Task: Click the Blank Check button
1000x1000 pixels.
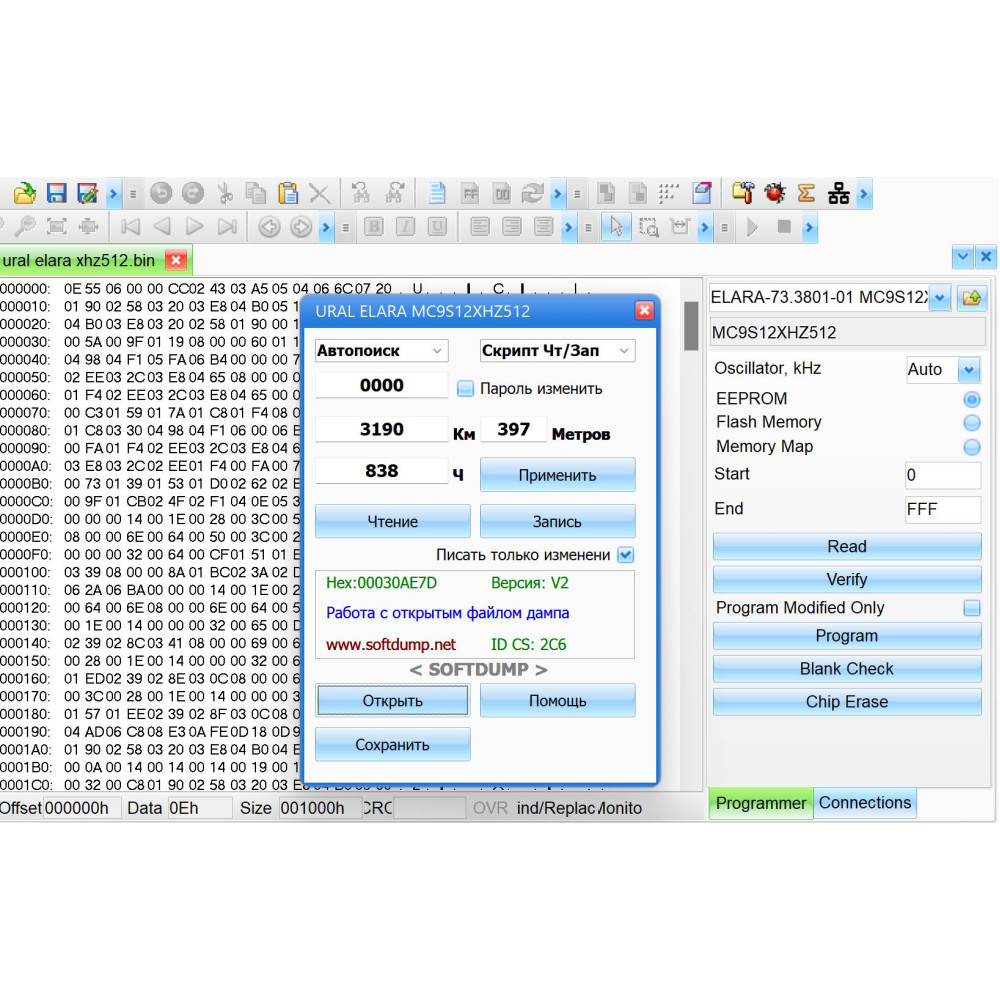Action: pyautogui.click(x=846, y=668)
